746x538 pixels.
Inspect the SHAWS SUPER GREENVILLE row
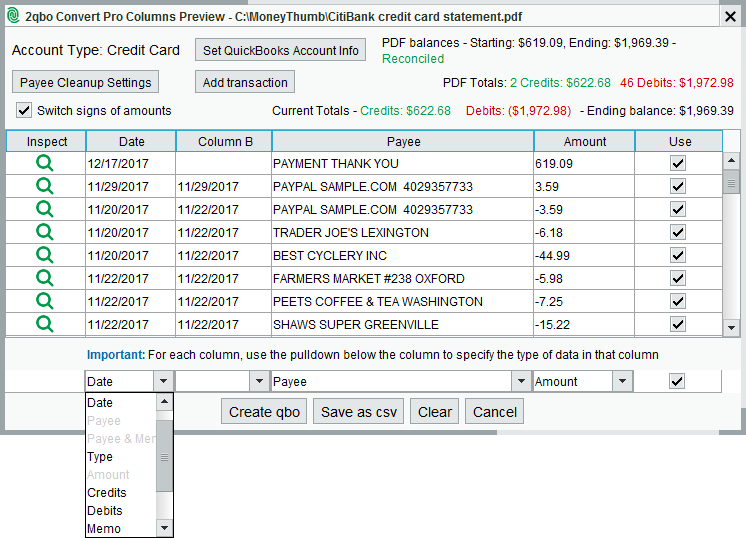click(45, 324)
